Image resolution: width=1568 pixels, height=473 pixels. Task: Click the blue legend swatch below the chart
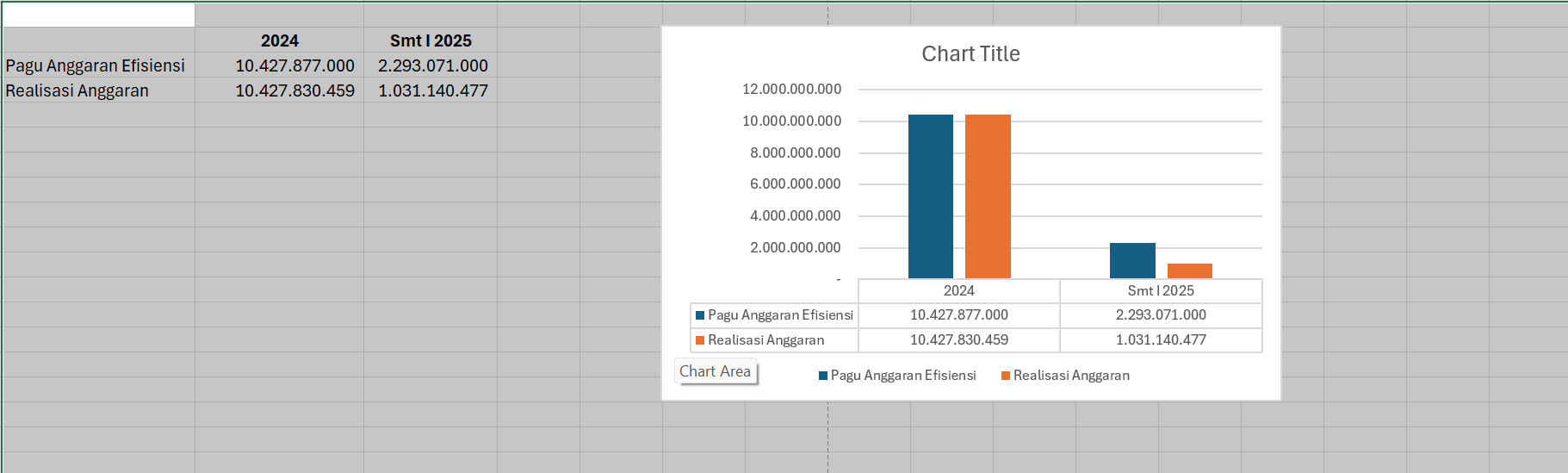coord(823,376)
